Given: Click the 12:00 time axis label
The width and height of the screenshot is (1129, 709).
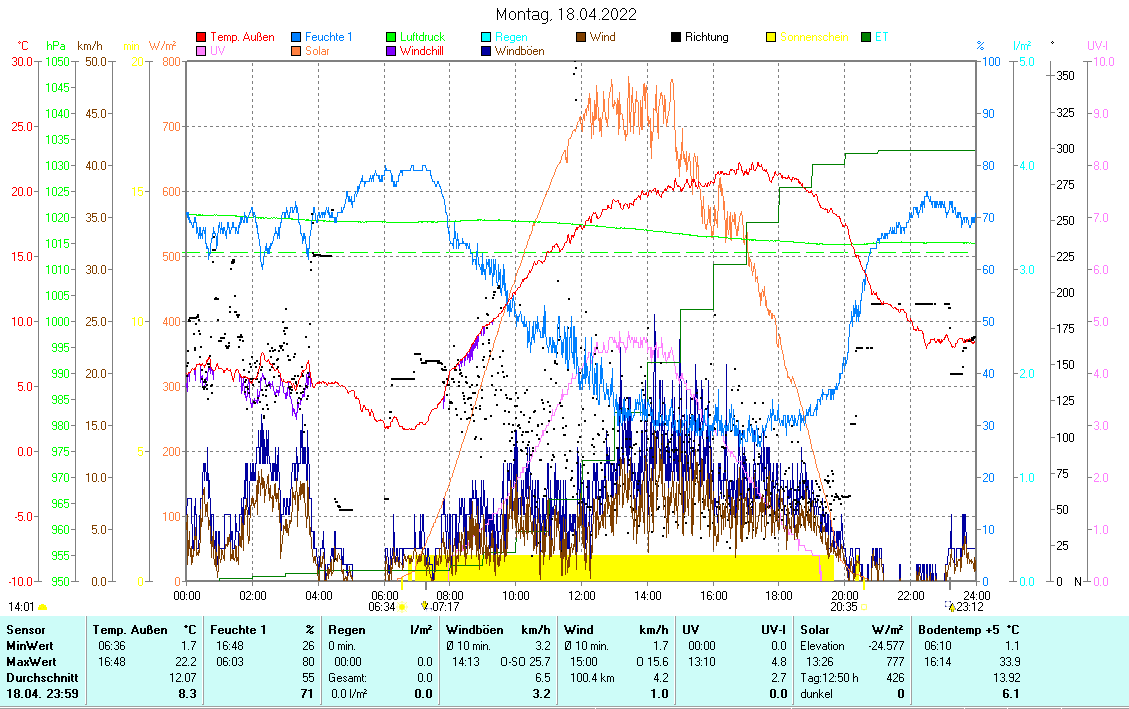Looking at the screenshot, I should (x=581, y=594).
